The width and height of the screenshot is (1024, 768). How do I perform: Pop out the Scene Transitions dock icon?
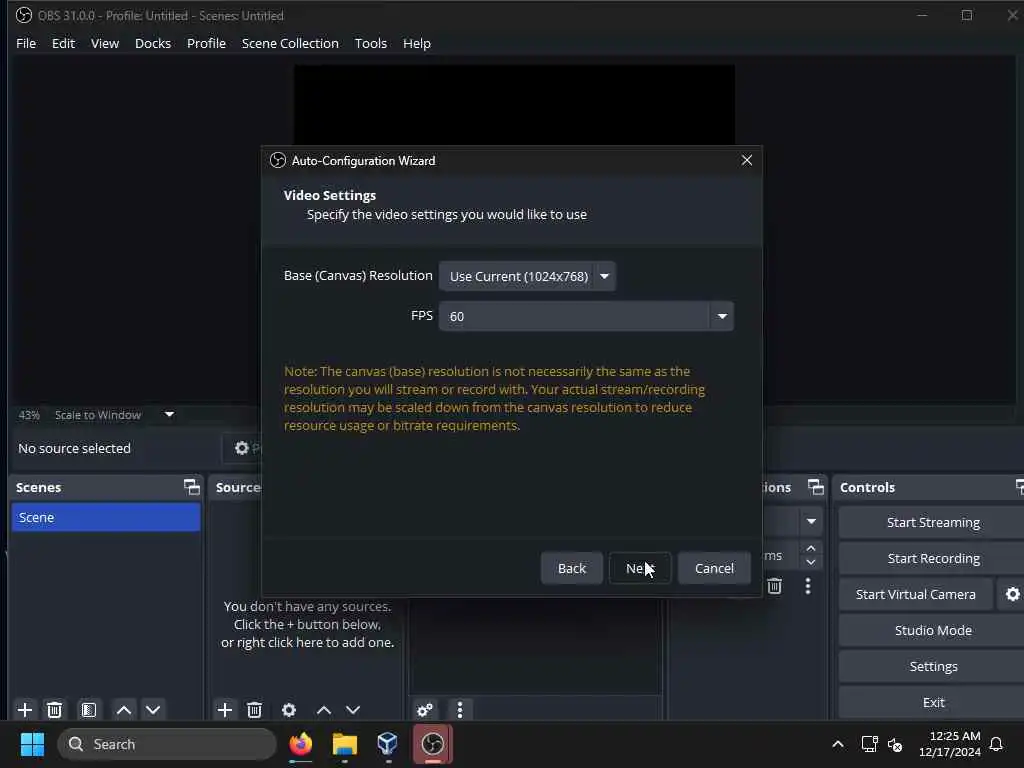pos(816,487)
